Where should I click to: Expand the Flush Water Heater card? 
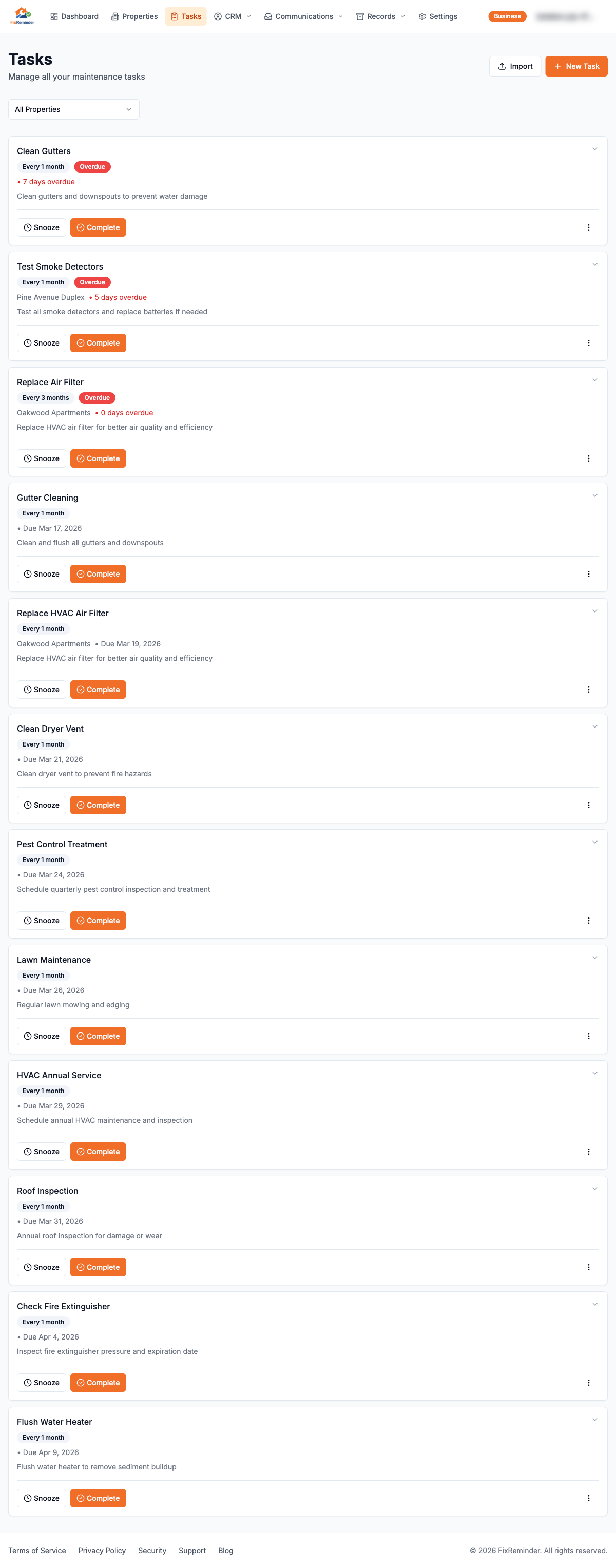pos(594,1419)
